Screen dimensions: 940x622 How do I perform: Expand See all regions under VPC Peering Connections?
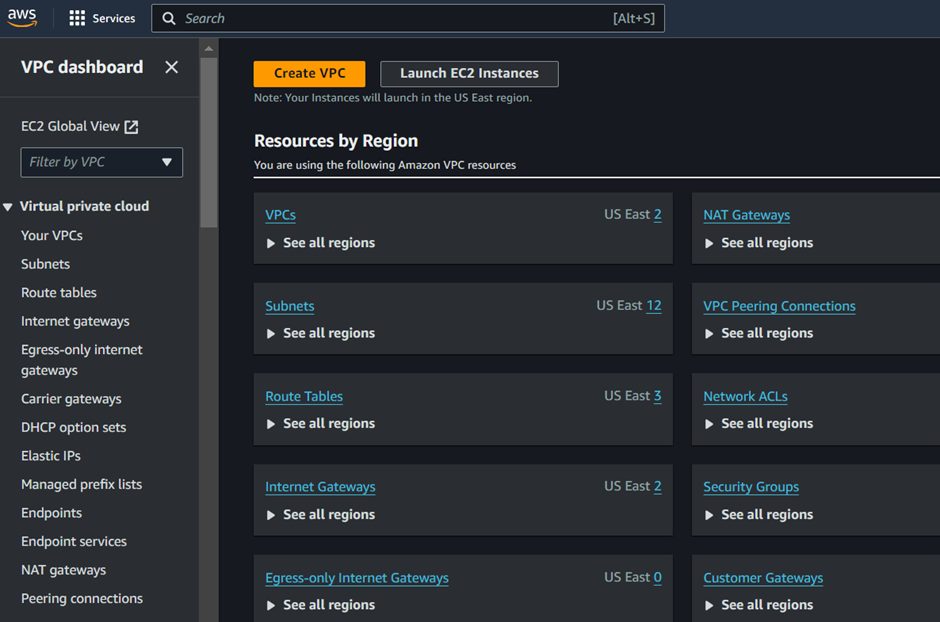pos(760,333)
